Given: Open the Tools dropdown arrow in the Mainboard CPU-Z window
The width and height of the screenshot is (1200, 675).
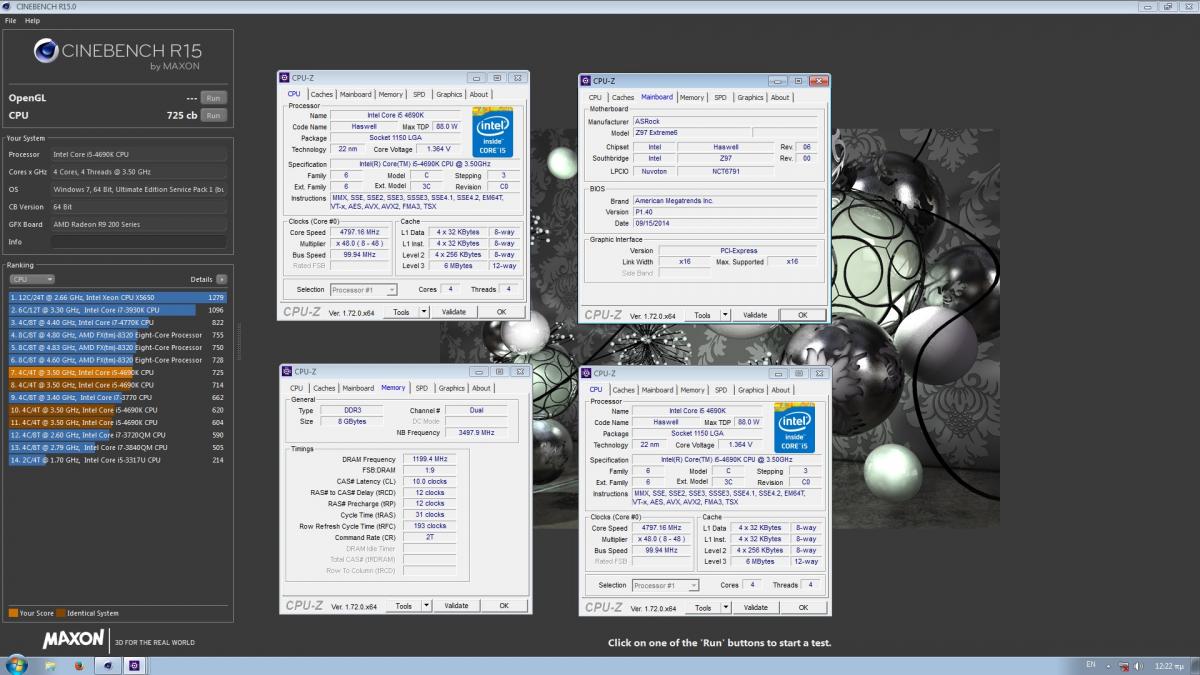Looking at the screenshot, I should [726, 315].
